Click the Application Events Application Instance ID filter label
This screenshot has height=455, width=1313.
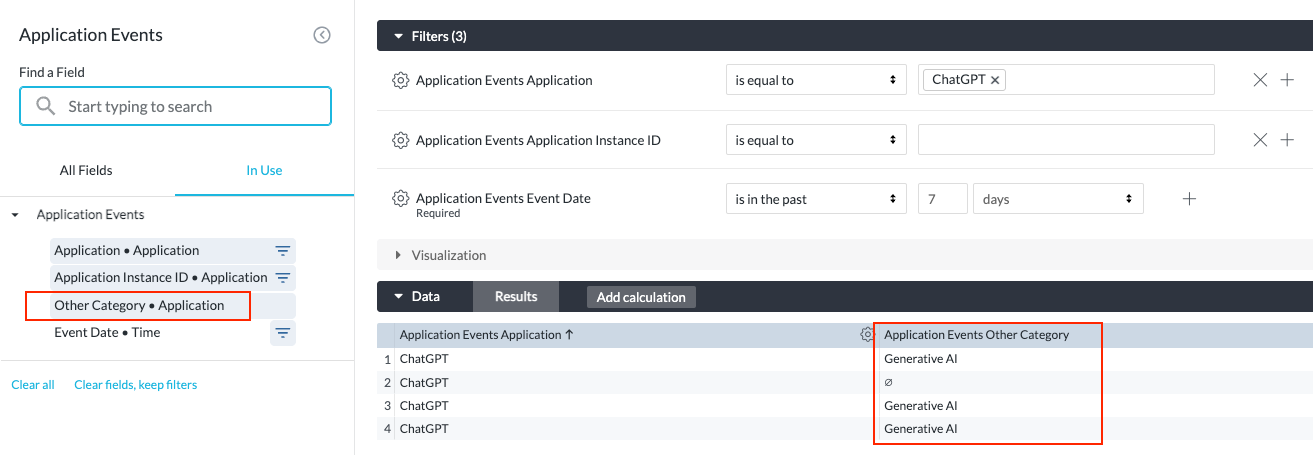[538, 140]
